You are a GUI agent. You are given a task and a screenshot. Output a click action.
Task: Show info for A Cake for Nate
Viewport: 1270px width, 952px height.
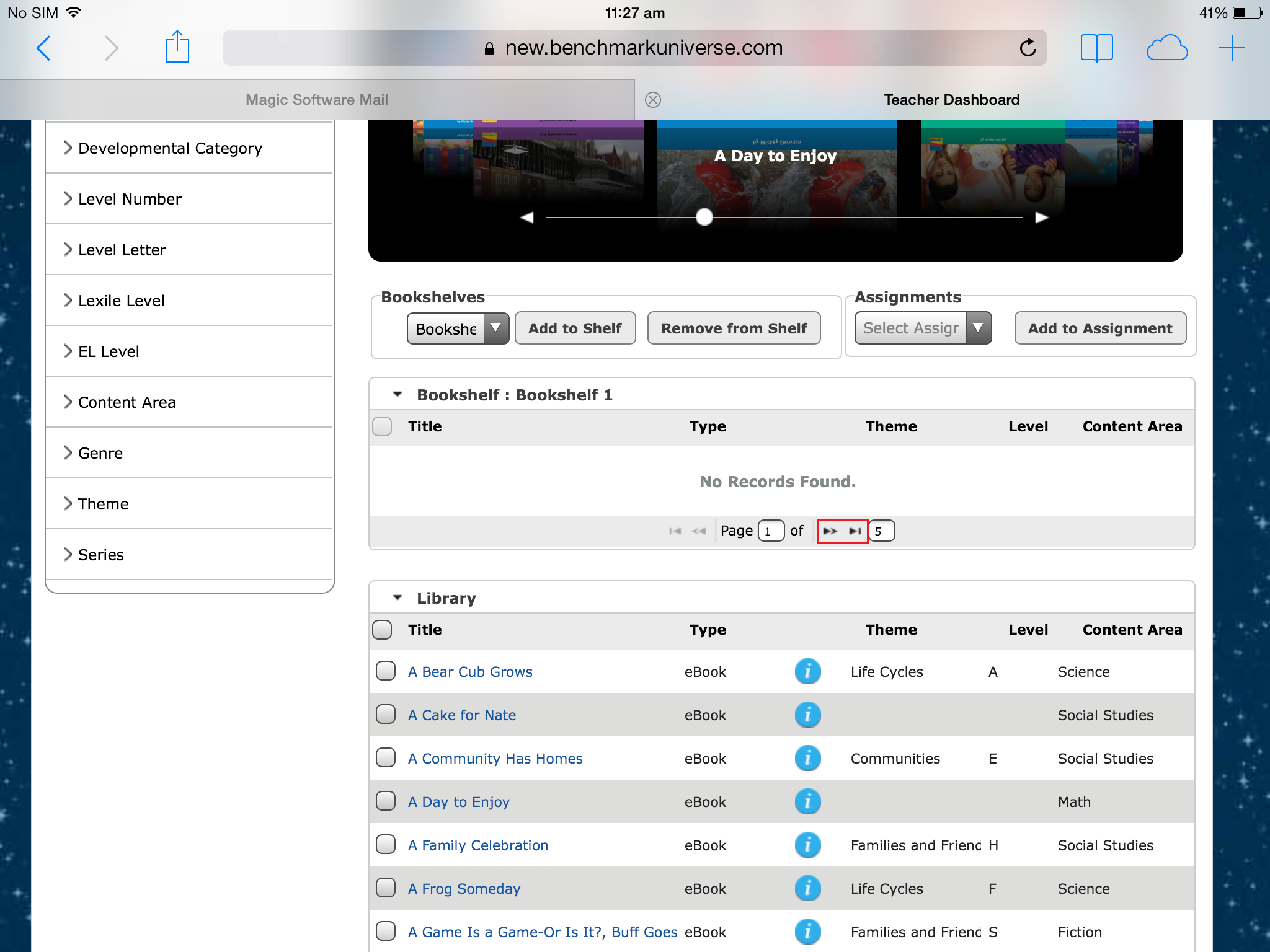(x=807, y=715)
